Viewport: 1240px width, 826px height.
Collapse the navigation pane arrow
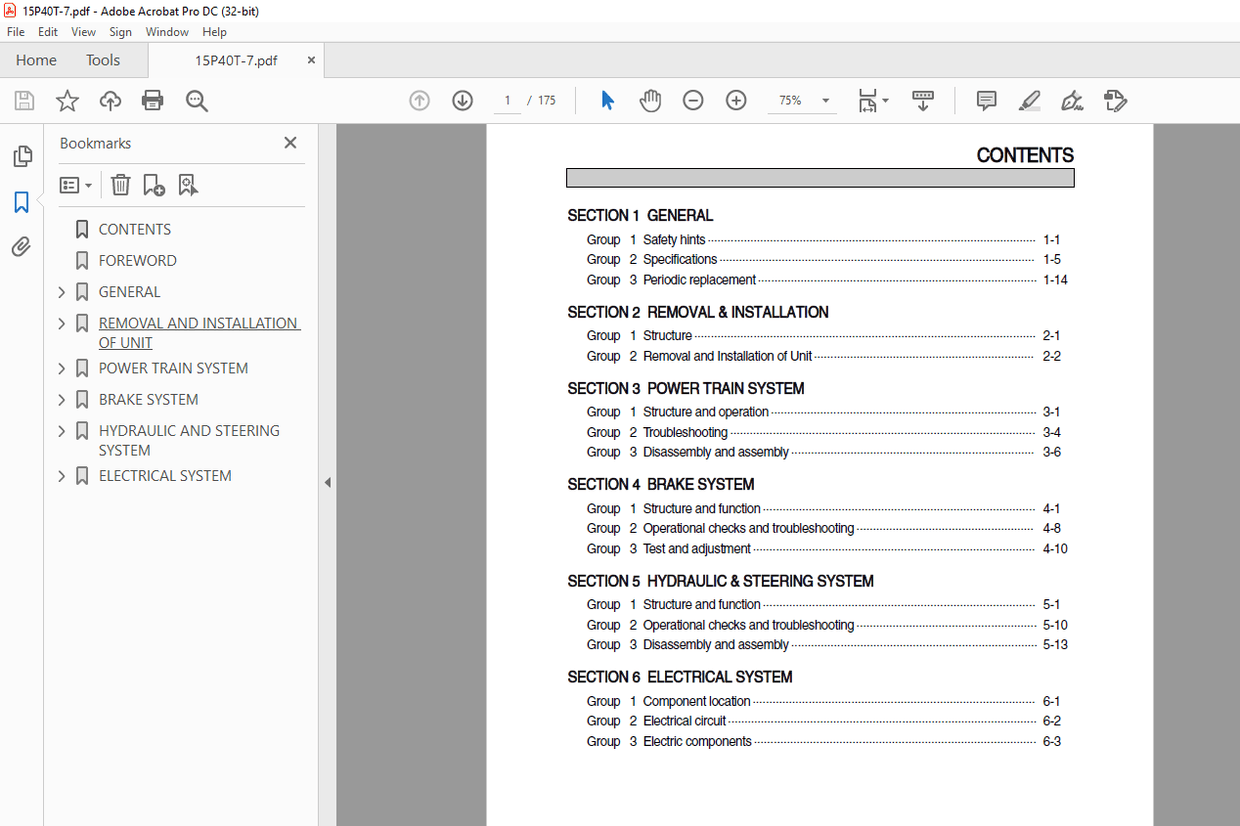[x=327, y=482]
